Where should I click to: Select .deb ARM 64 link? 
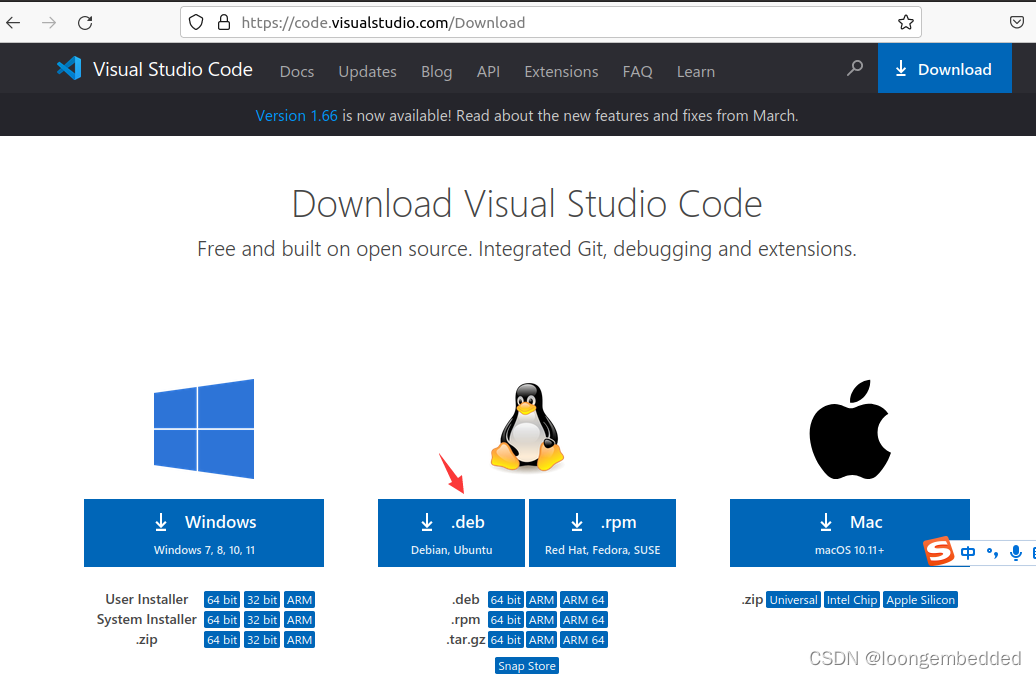(x=583, y=600)
